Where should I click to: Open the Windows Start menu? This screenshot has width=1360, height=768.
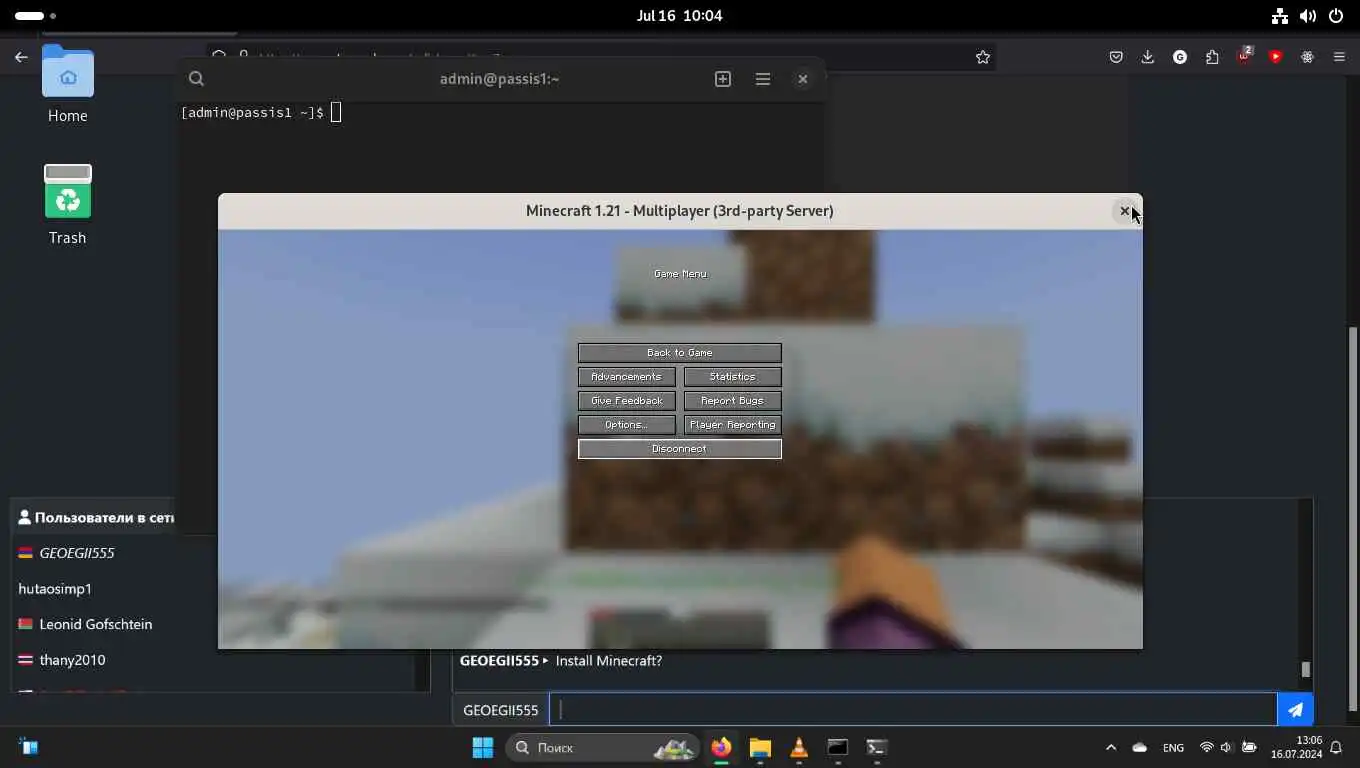(483, 747)
